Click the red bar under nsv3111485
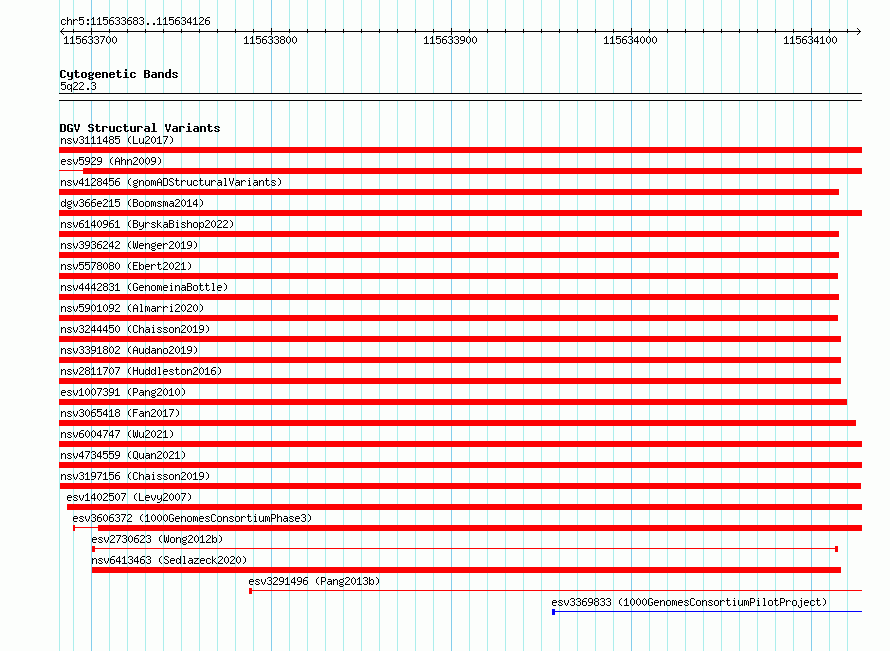The image size is (890, 651). (x=460, y=150)
